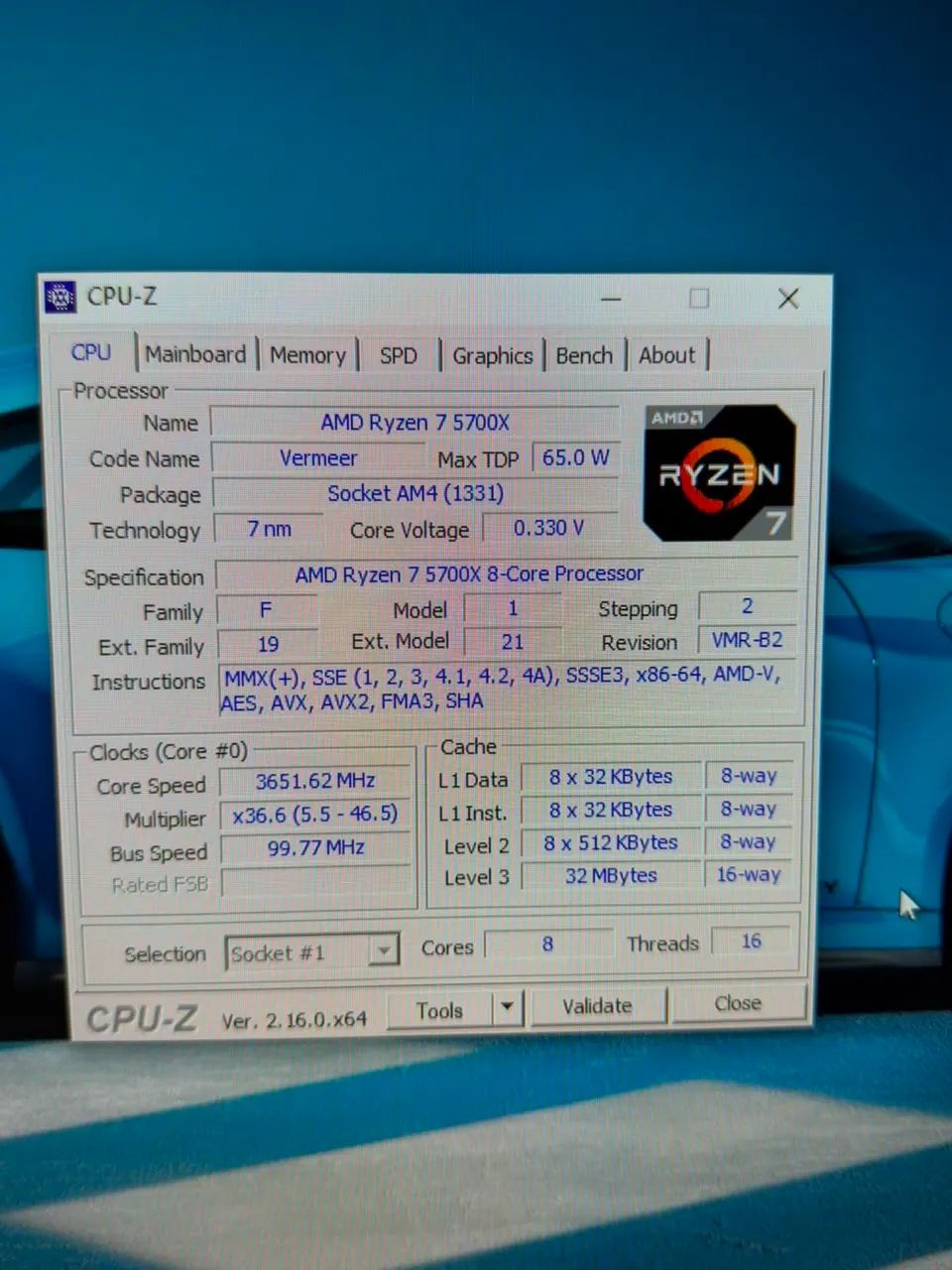Viewport: 952px width, 1270px height.
Task: Click the Ext. Family value 19
Action: [x=268, y=644]
